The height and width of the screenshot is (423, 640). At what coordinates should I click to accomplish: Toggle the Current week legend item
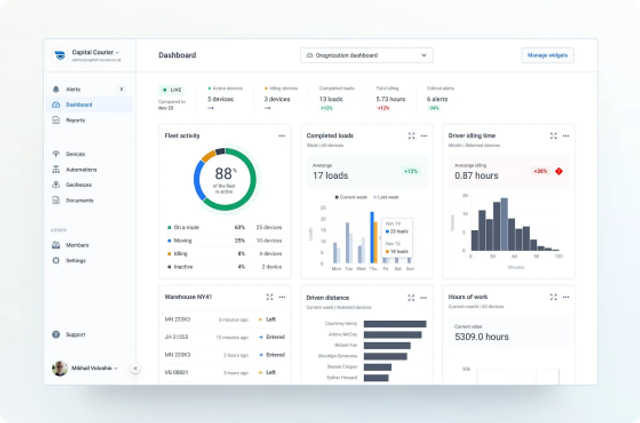click(x=351, y=197)
